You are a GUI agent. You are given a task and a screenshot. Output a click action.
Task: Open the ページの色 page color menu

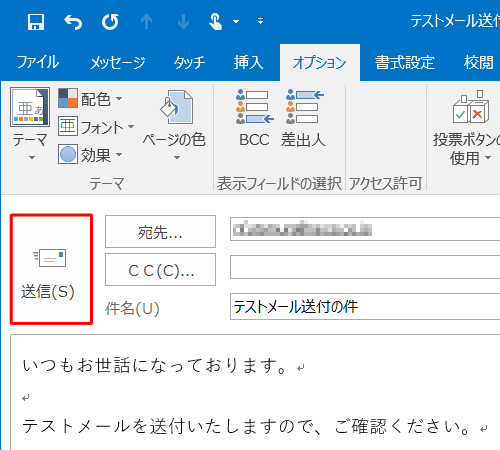point(174,125)
